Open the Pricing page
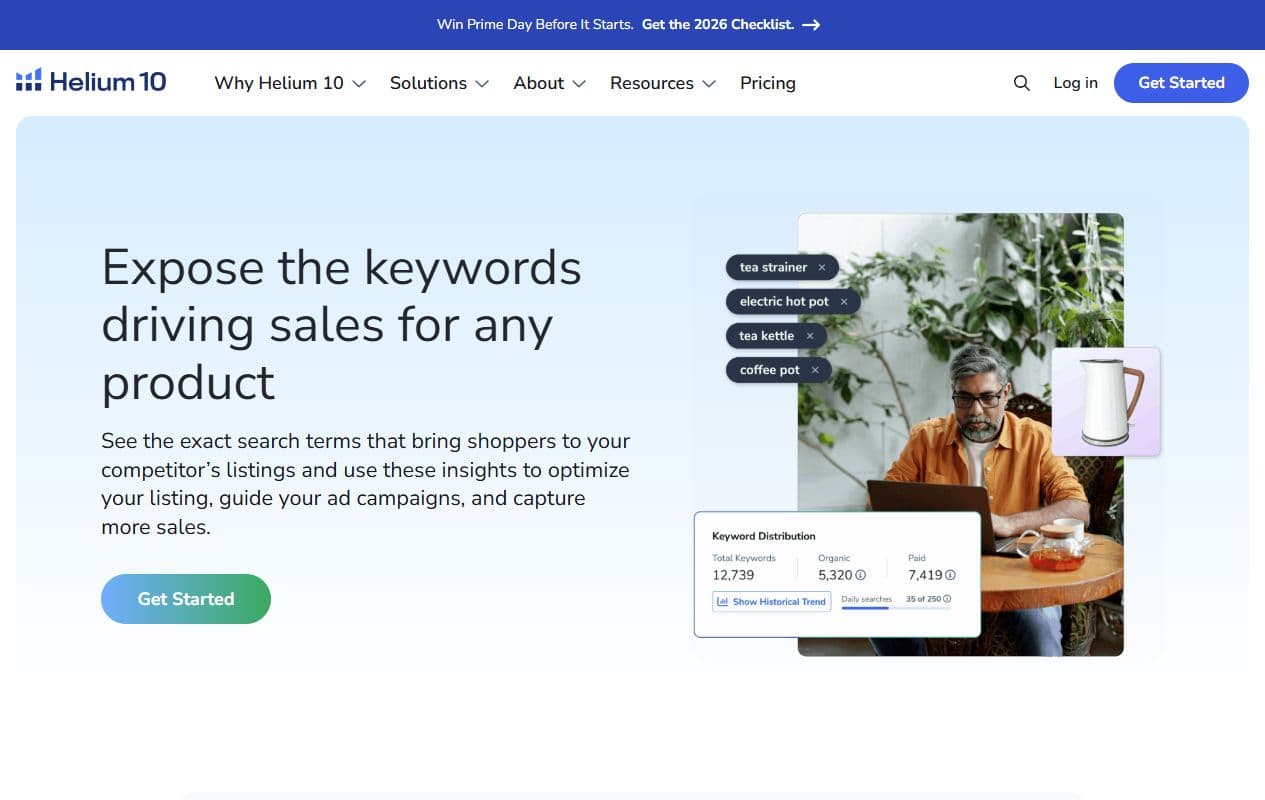 coord(768,83)
